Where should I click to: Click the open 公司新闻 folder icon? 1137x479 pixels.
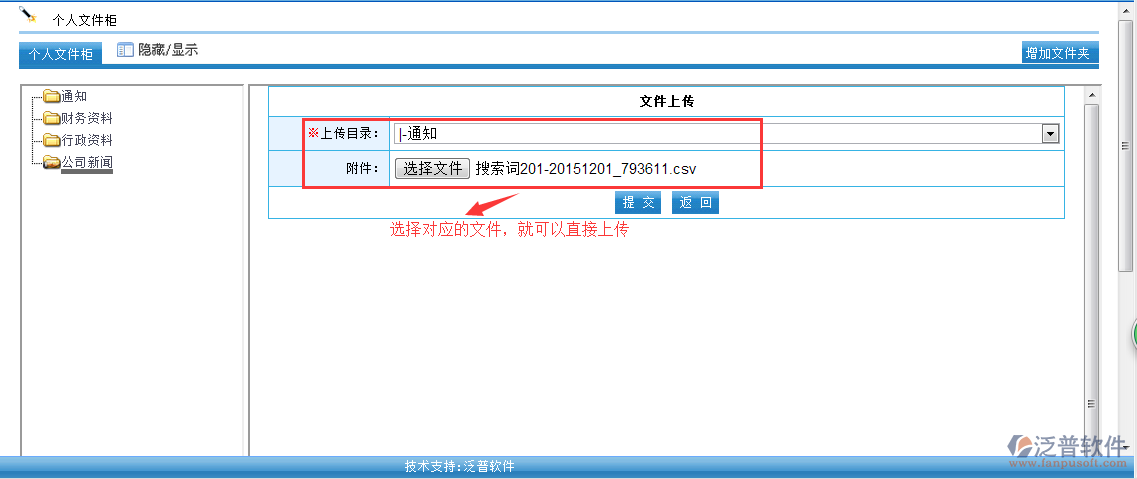51,162
